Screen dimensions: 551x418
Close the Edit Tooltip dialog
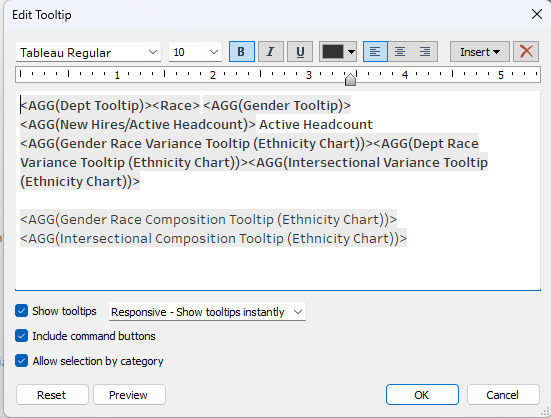537,14
